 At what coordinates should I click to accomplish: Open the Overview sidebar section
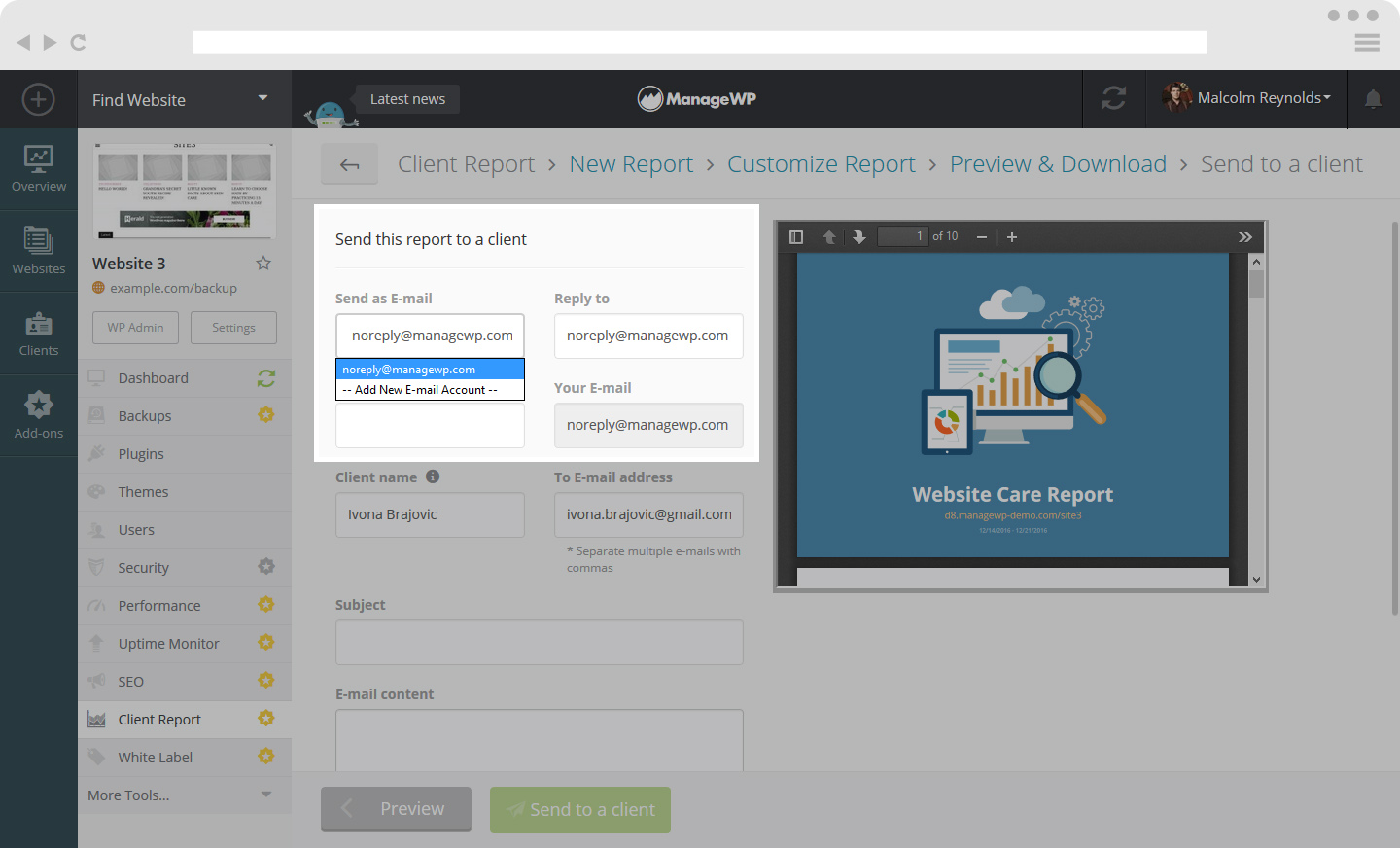(39, 169)
